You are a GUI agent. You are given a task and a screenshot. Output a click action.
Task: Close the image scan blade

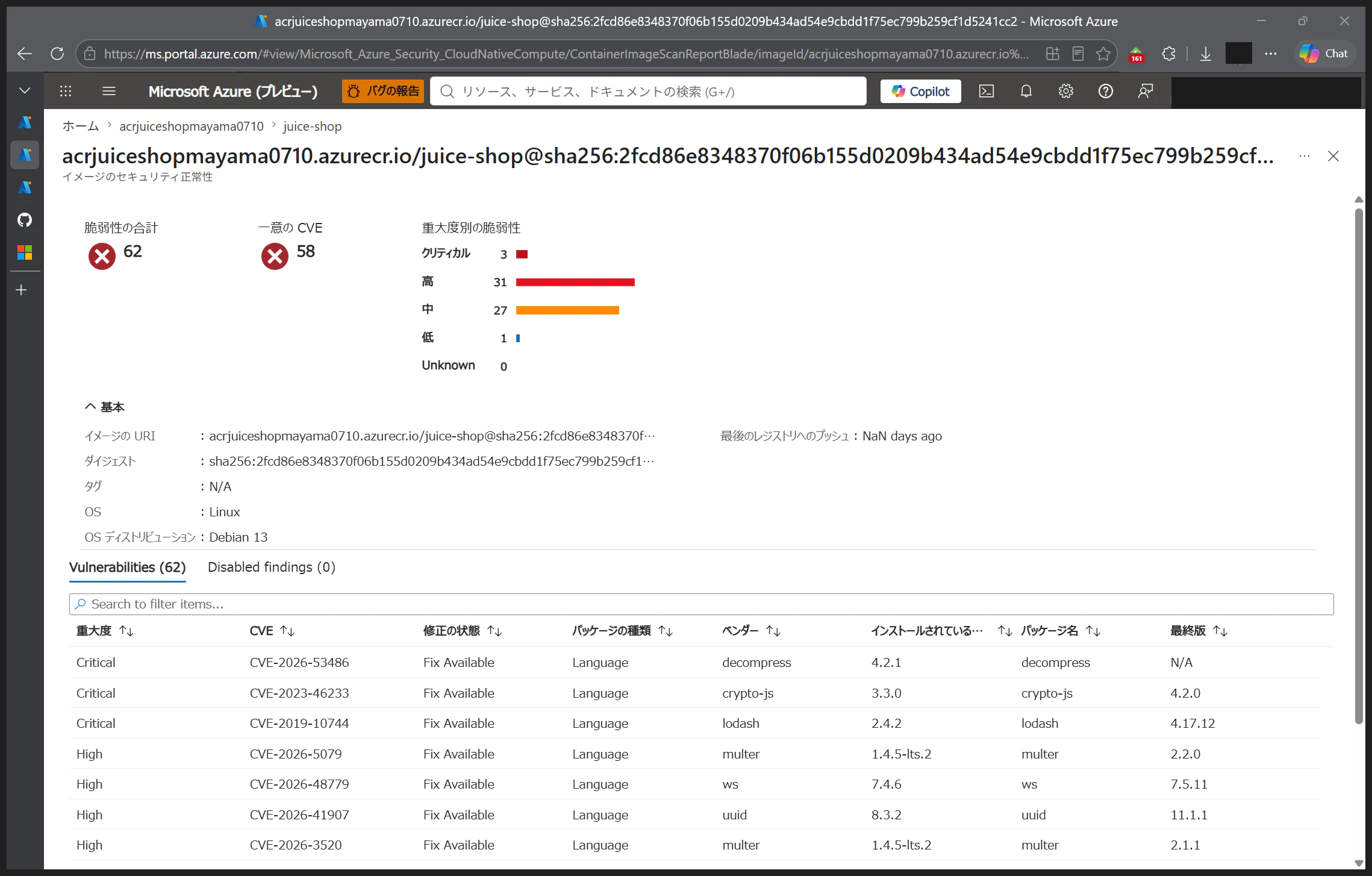tap(1333, 156)
